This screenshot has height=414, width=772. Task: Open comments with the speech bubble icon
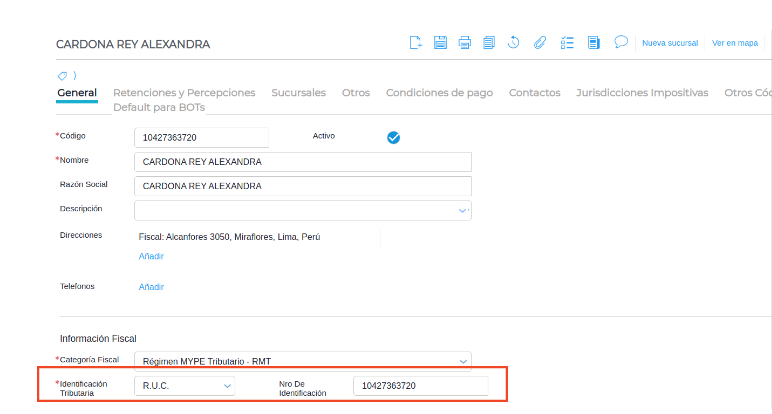(x=621, y=42)
